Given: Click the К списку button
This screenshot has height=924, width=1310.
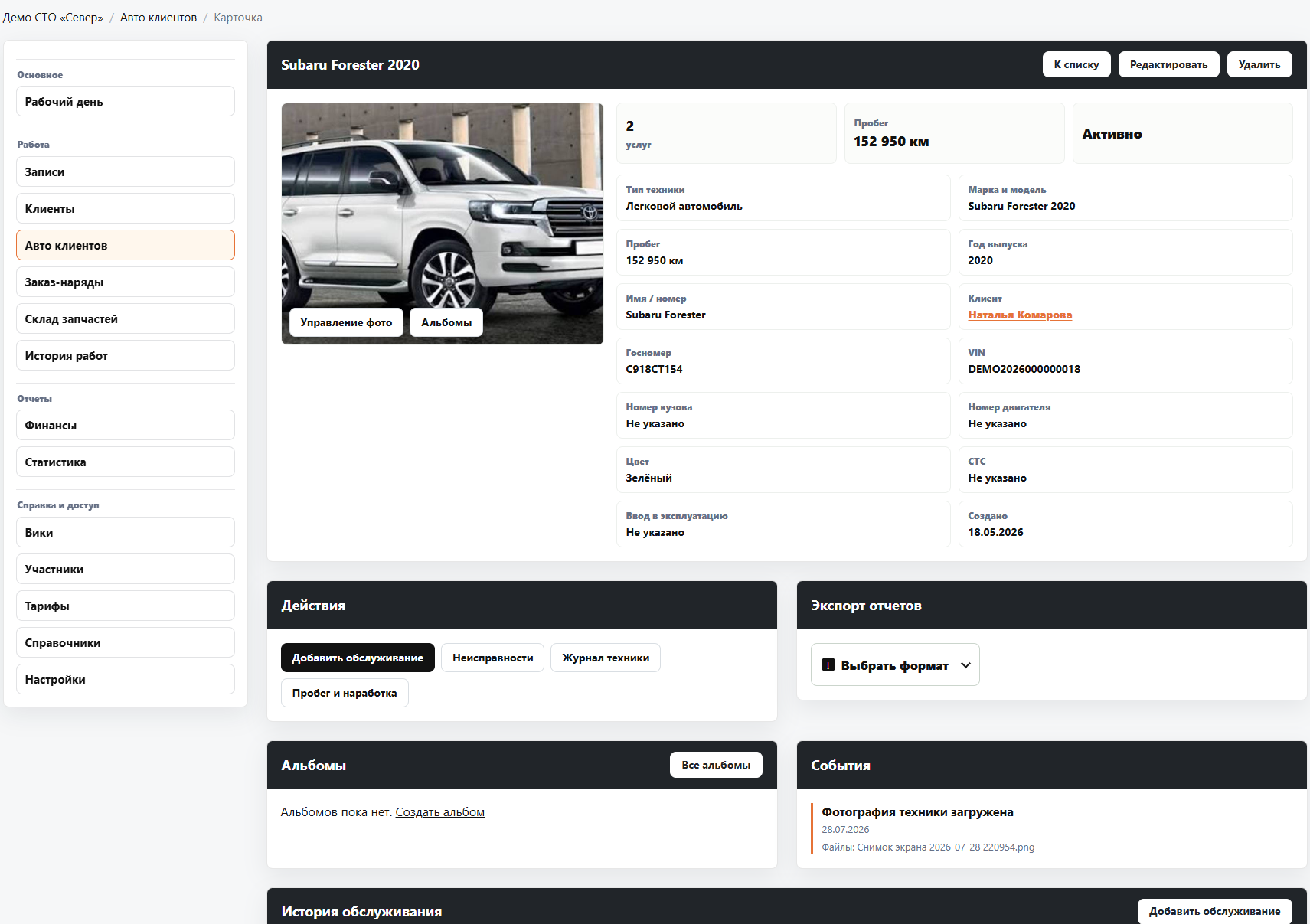Looking at the screenshot, I should pos(1076,64).
